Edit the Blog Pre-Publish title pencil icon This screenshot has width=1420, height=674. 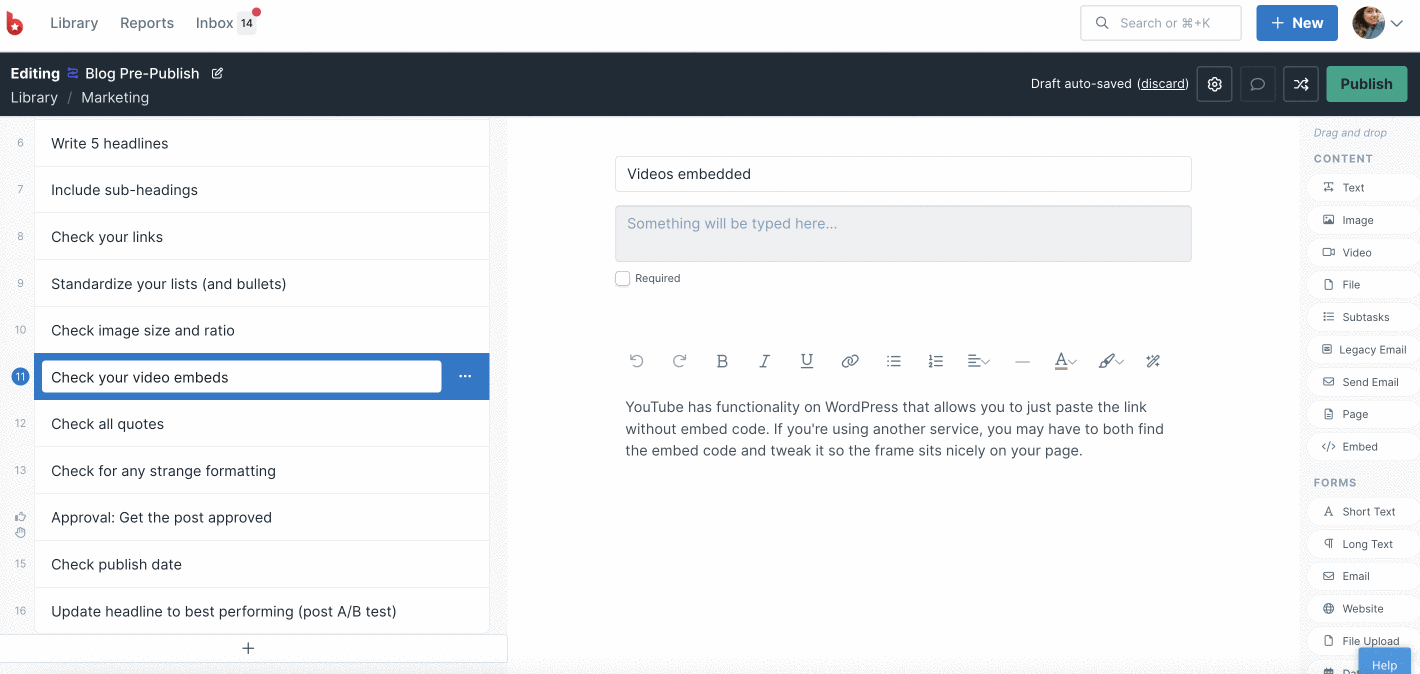(217, 73)
